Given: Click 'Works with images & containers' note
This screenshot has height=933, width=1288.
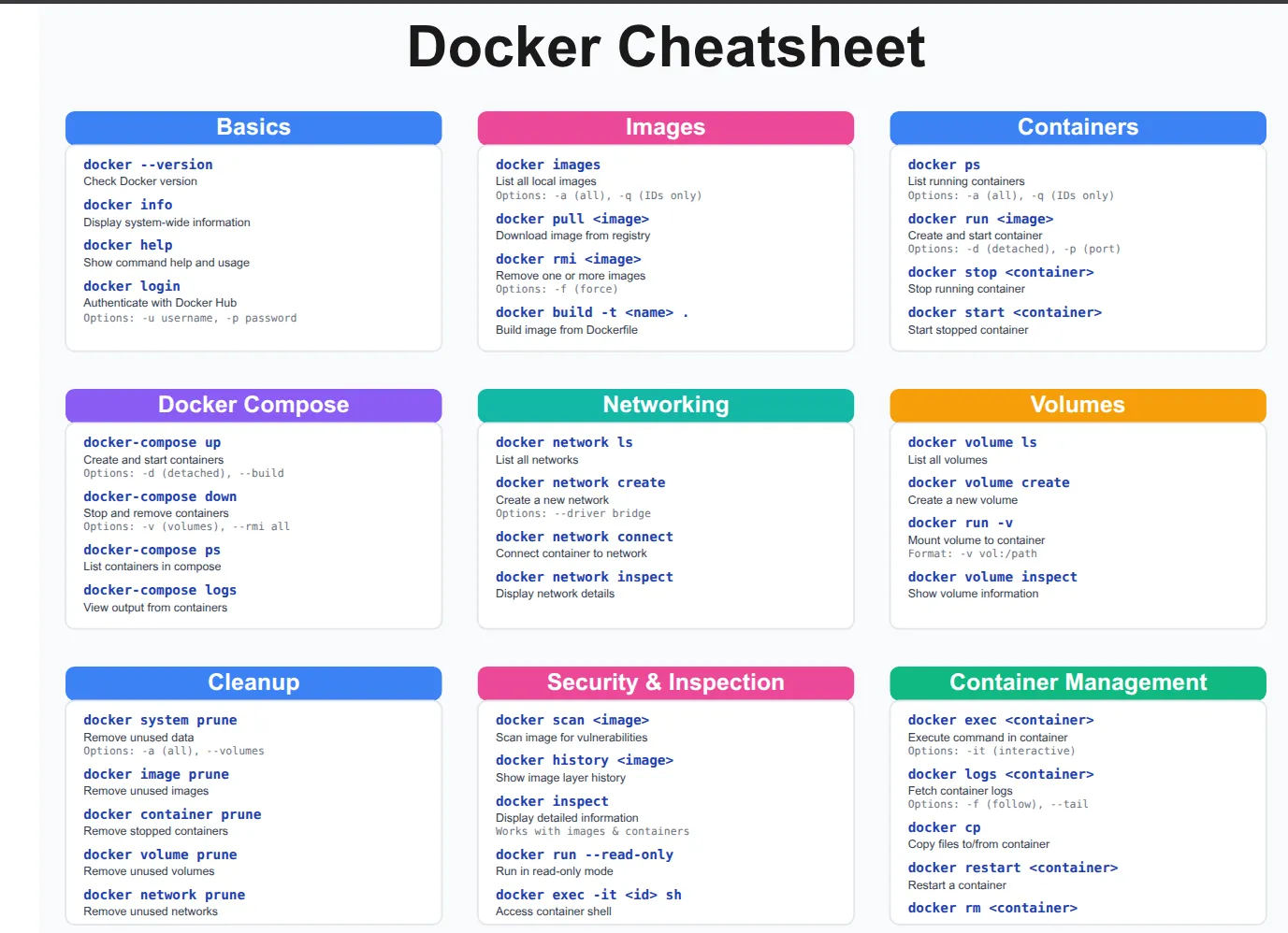Looking at the screenshot, I should click(x=593, y=831).
